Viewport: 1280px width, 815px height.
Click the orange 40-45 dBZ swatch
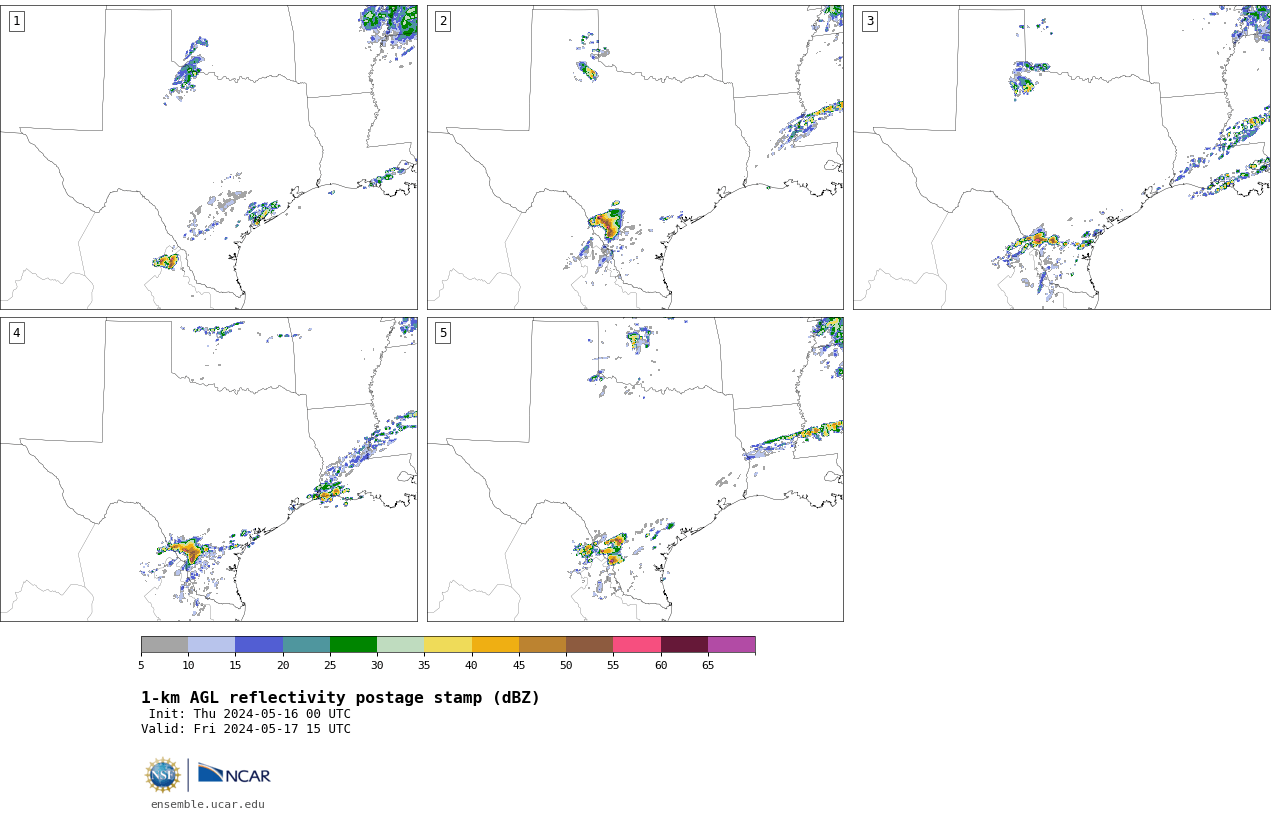tap(495, 644)
